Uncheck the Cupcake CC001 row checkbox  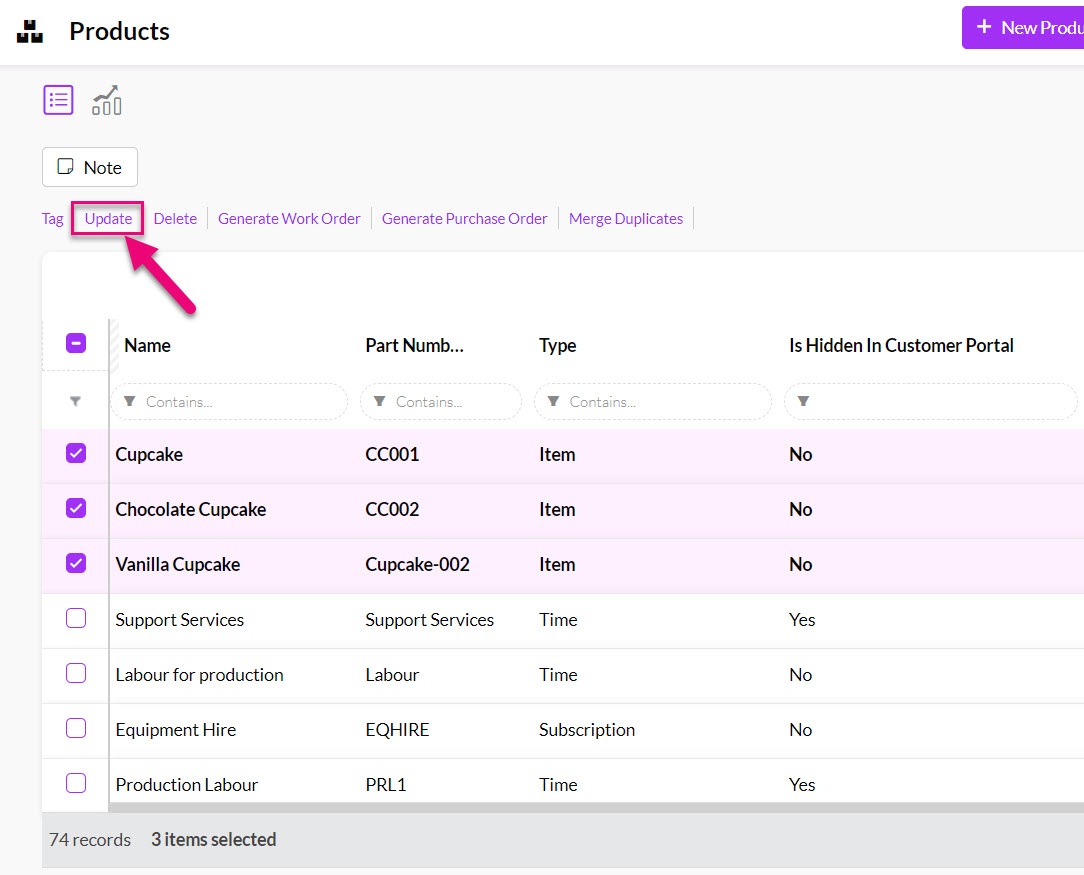point(76,453)
